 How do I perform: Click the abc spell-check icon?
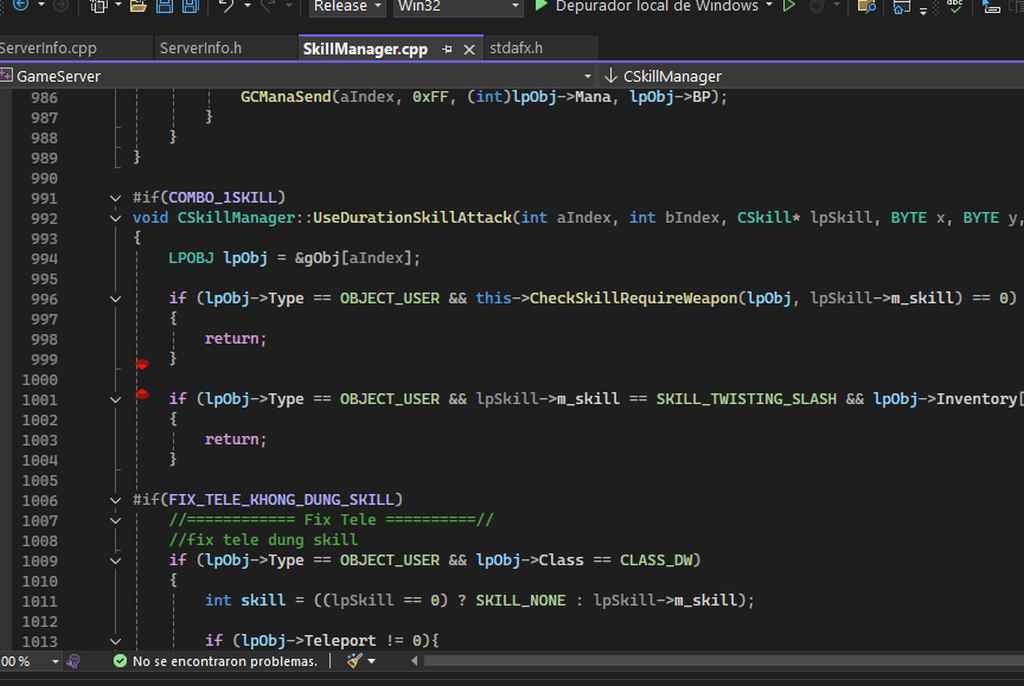[954, 6]
